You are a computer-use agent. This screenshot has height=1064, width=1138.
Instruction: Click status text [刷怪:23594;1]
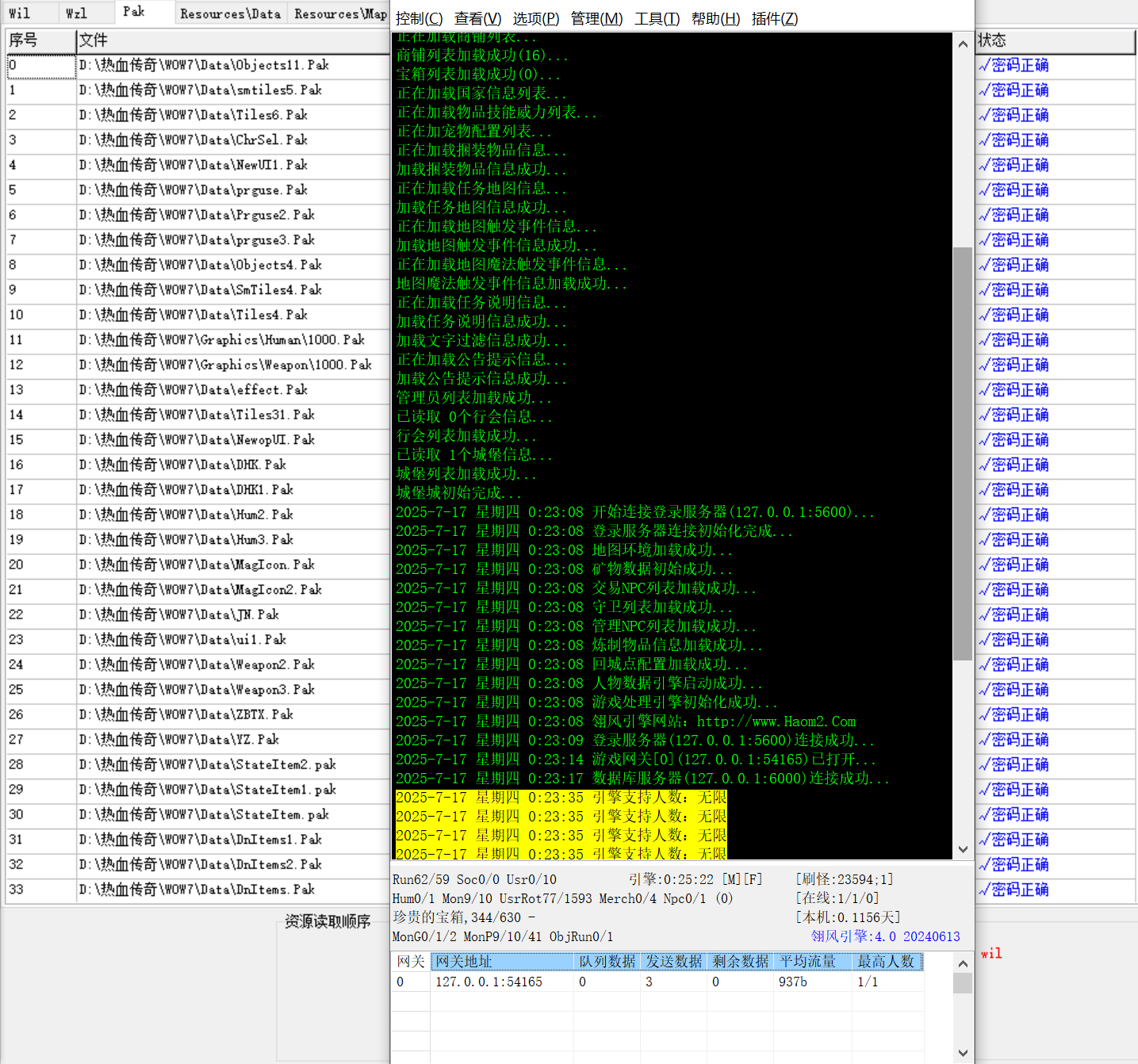pyautogui.click(x=845, y=879)
